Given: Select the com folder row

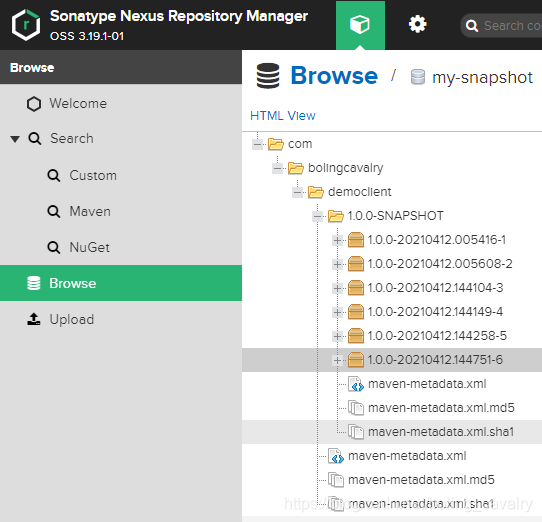Looking at the screenshot, I should (x=392, y=144).
